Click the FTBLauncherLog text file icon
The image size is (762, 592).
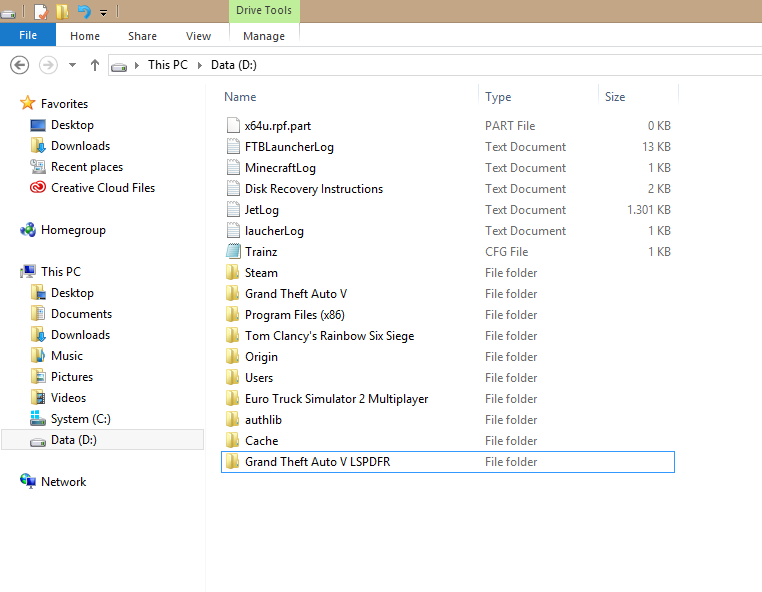point(233,146)
